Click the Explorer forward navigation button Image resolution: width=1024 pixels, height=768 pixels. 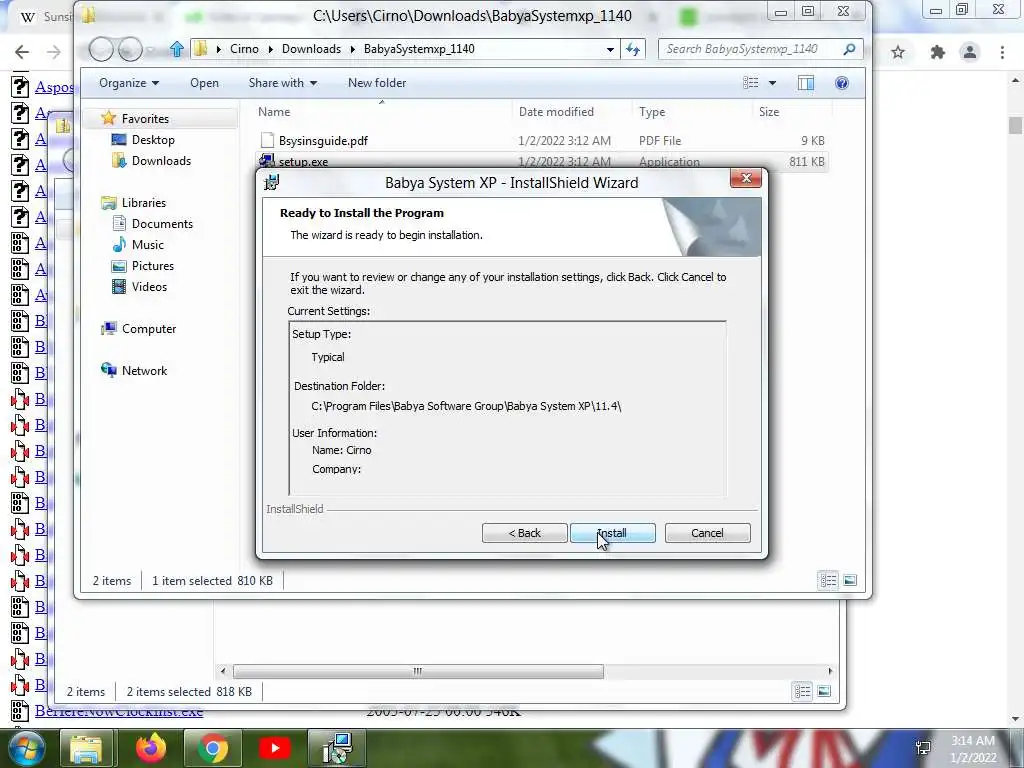click(x=130, y=49)
